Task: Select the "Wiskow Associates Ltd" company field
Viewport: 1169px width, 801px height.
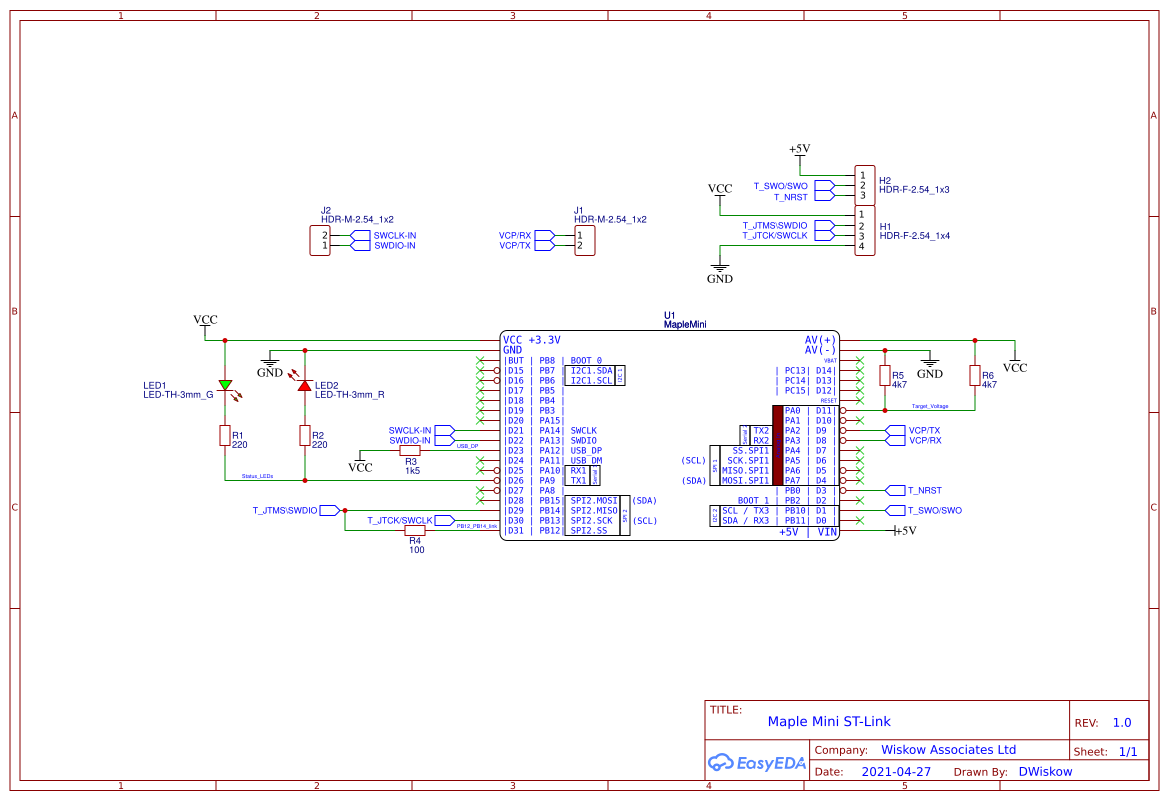Action: point(948,750)
